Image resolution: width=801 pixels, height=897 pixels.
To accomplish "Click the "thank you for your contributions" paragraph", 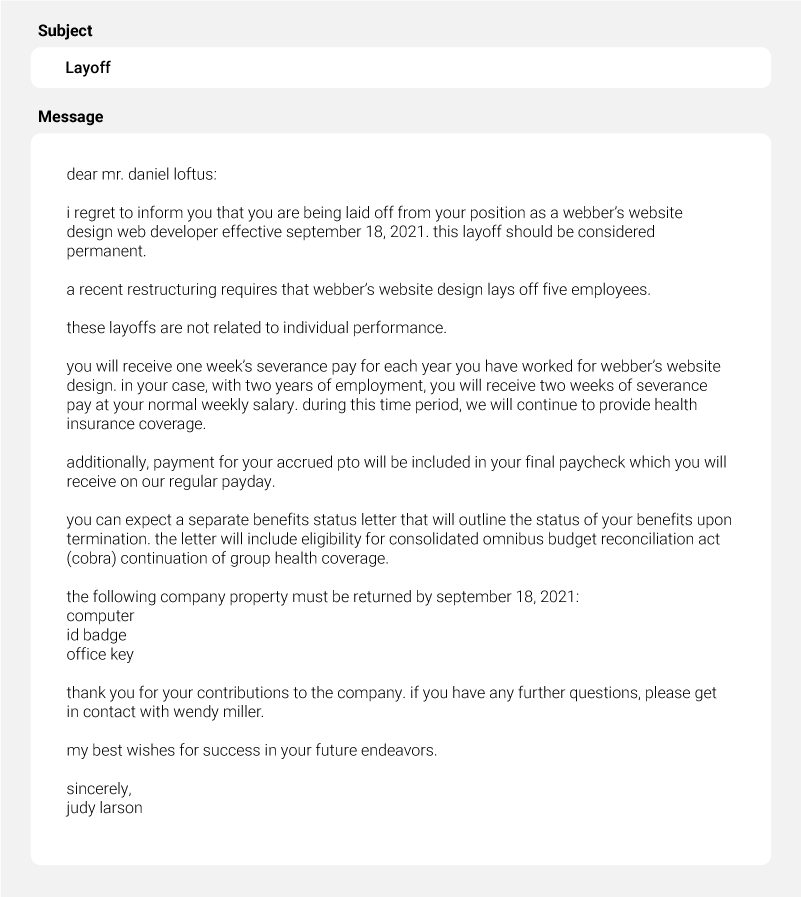I will pyautogui.click(x=391, y=693).
